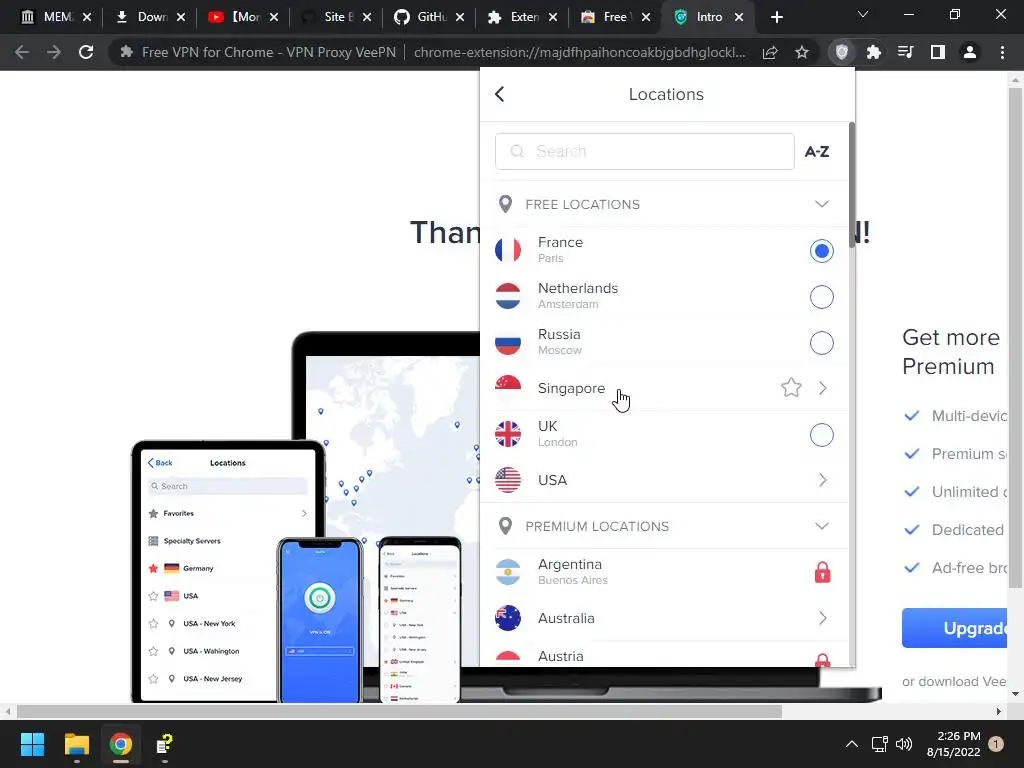Close the Intro tab
This screenshot has width=1024, height=768.
click(739, 17)
